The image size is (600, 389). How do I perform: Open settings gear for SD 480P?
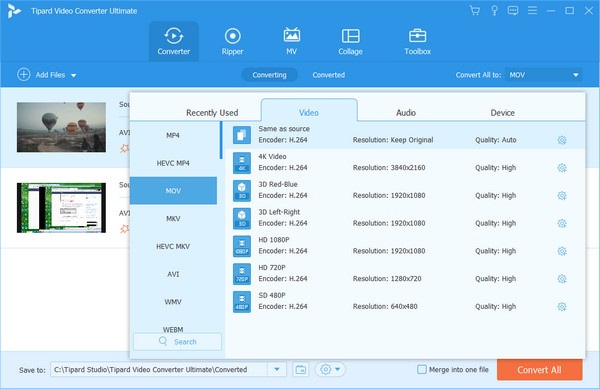point(562,306)
